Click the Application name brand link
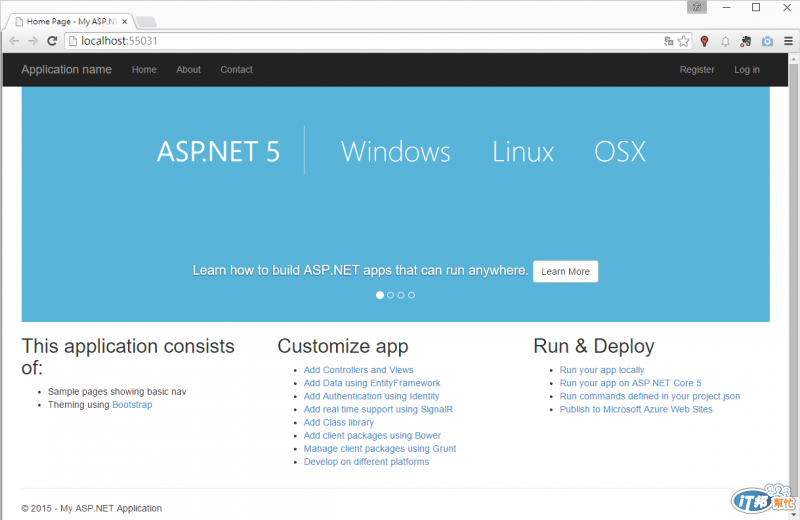Screen dimensions: 800x520 (x=66, y=69)
